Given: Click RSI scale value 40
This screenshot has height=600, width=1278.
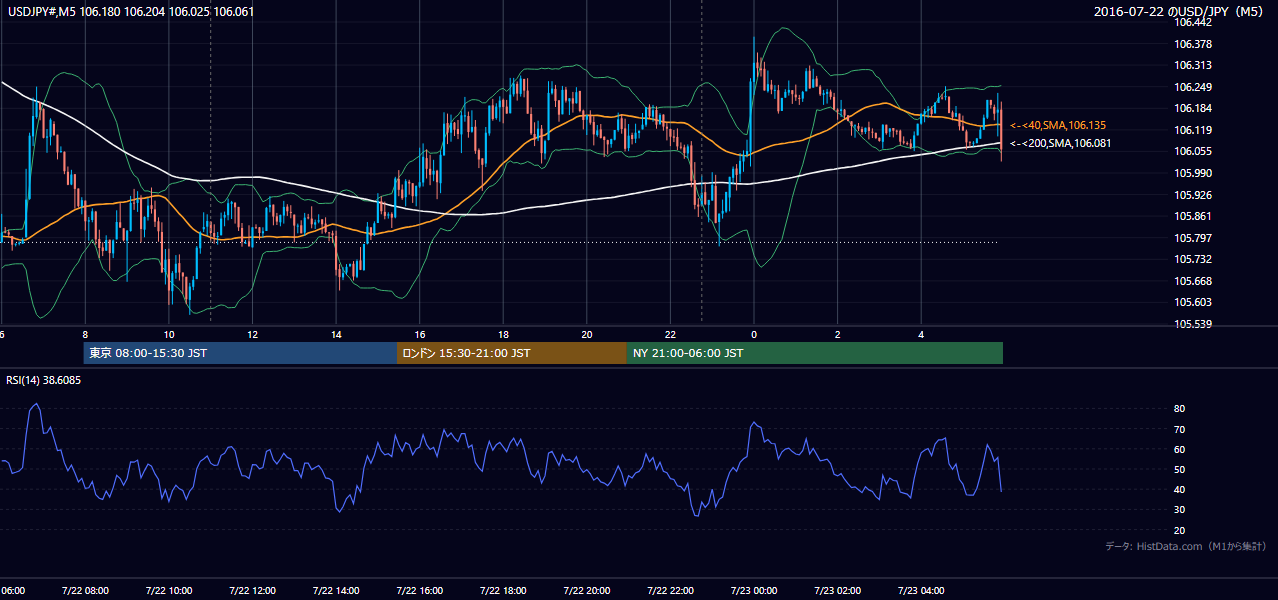Looking at the screenshot, I should point(1180,490).
